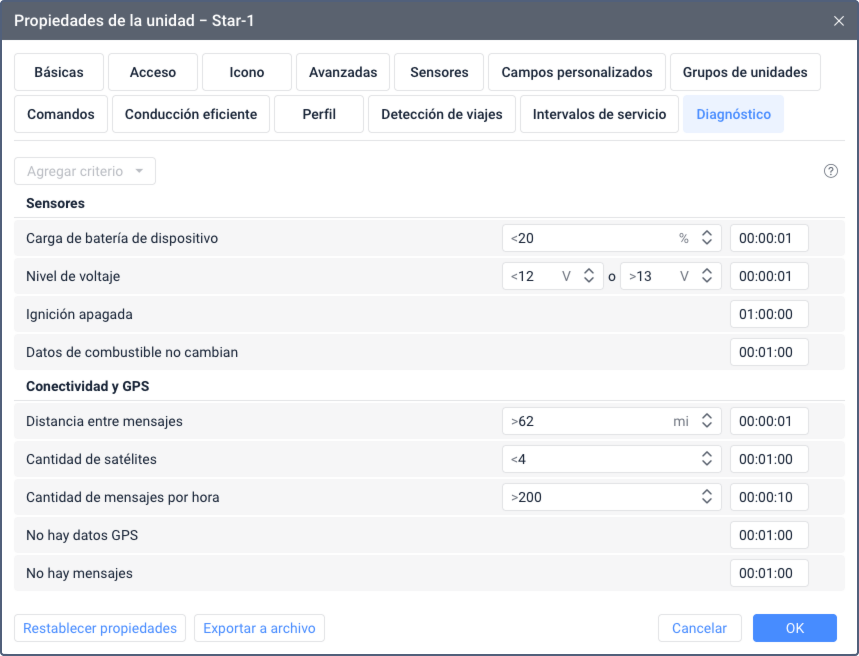Click the distance between messages stepper
Viewport: 859px width, 656px height.
[706, 422]
